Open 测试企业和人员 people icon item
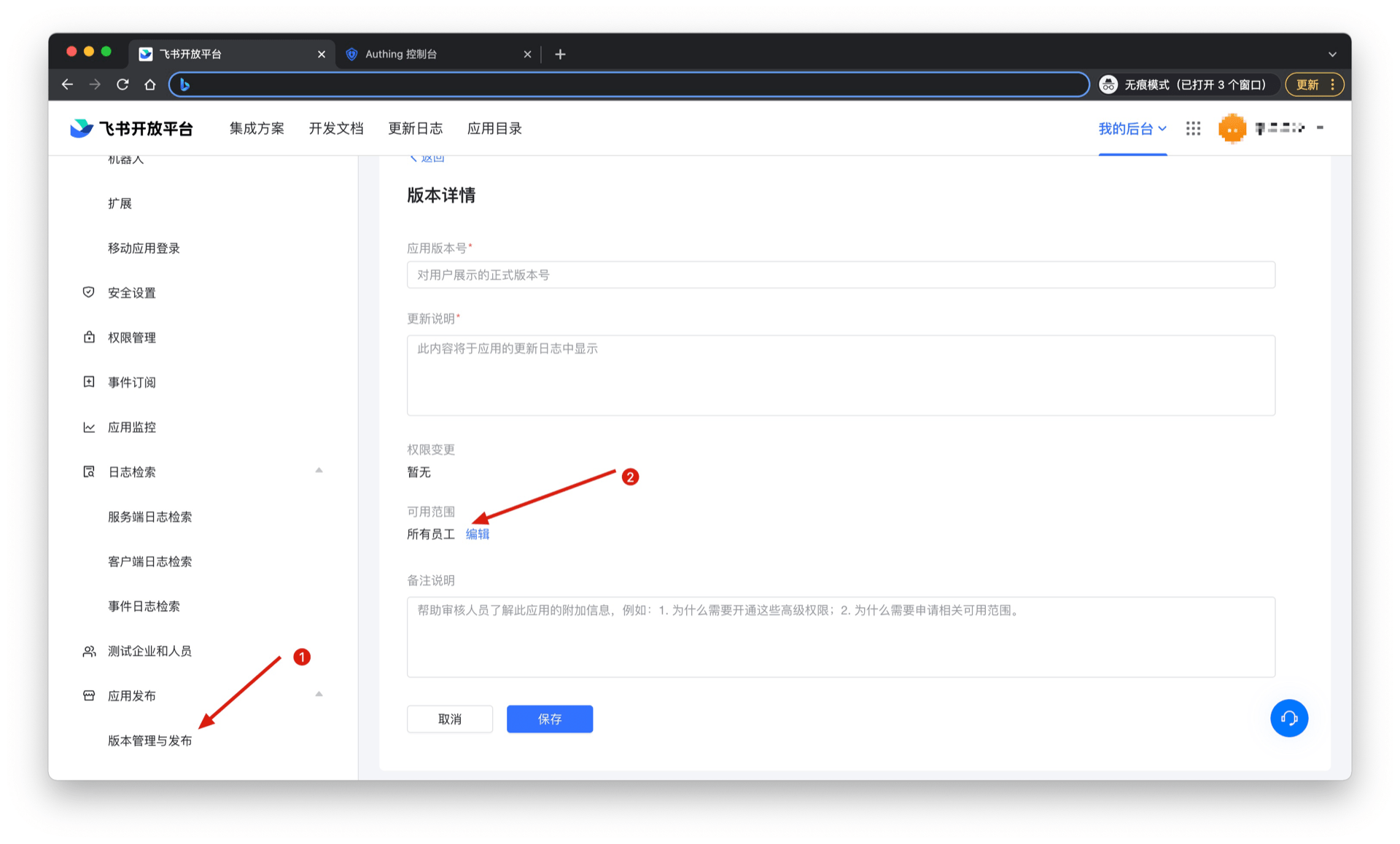 tap(149, 651)
